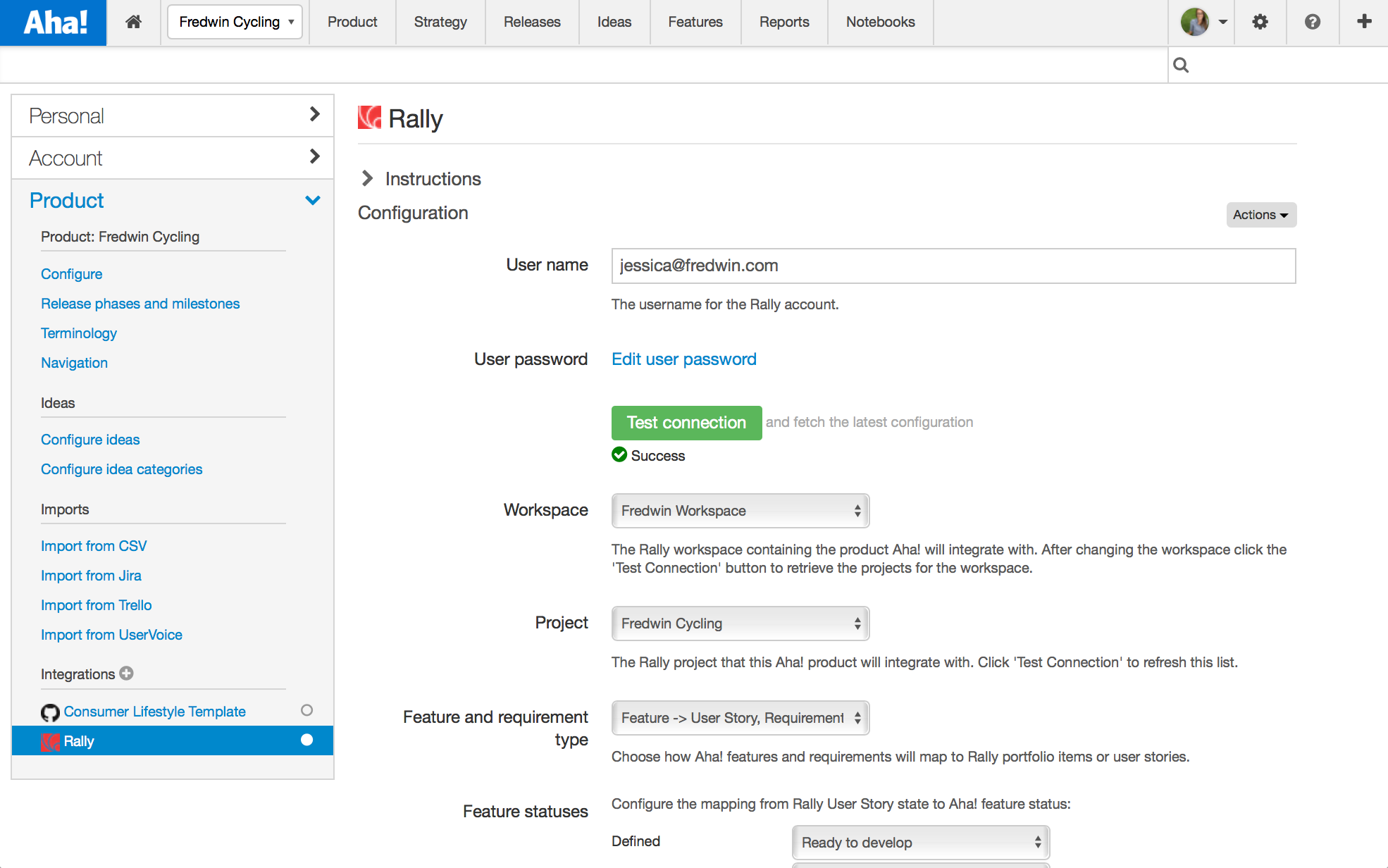This screenshot has width=1388, height=868.
Task: Open the Notebooks menu tab
Action: click(x=880, y=22)
